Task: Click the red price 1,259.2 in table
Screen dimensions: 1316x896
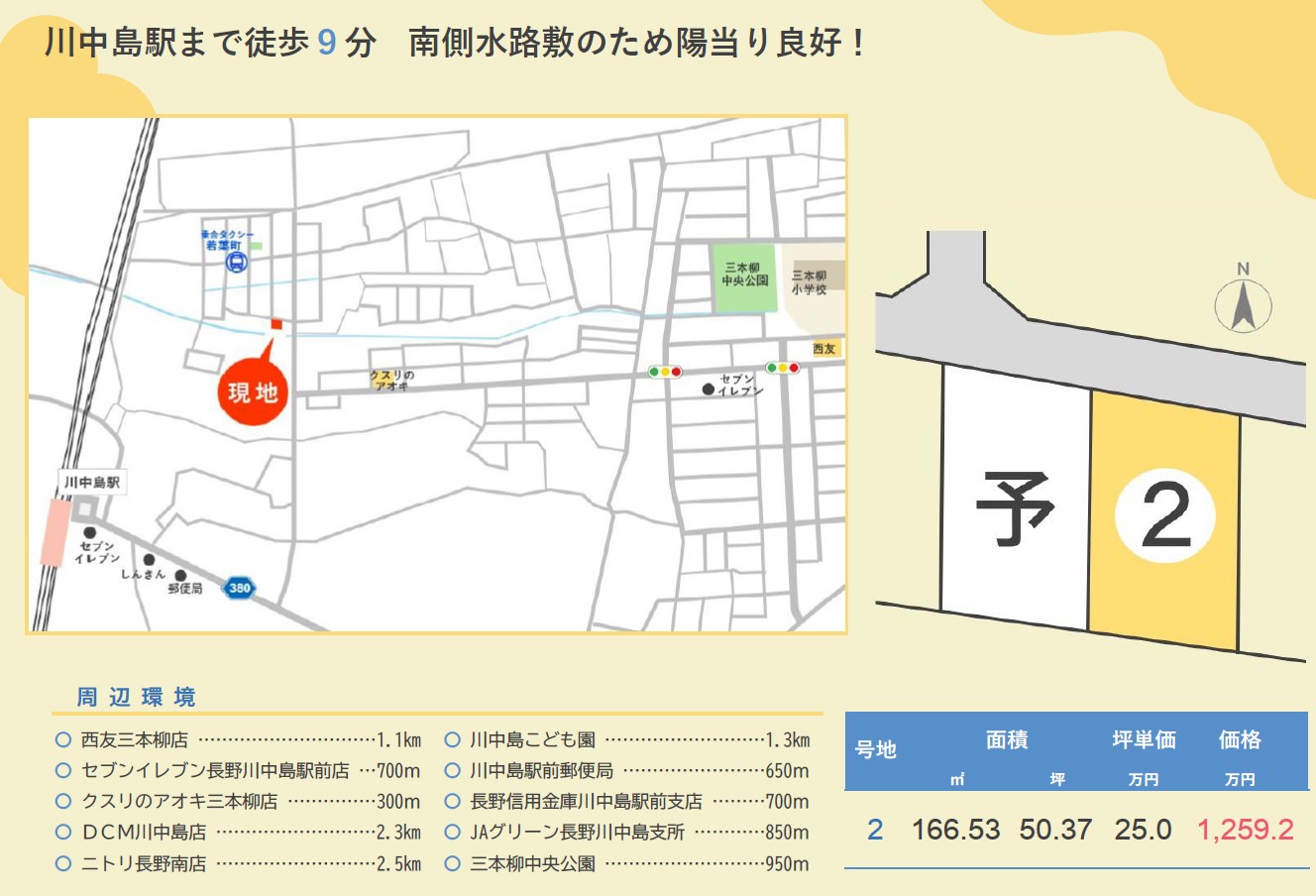Action: tap(1245, 830)
